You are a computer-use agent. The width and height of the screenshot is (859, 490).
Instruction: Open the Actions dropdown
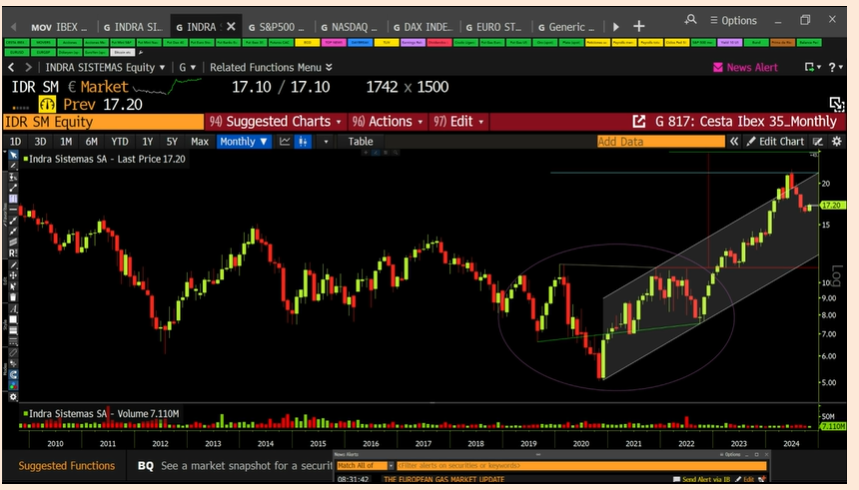[x=387, y=121]
